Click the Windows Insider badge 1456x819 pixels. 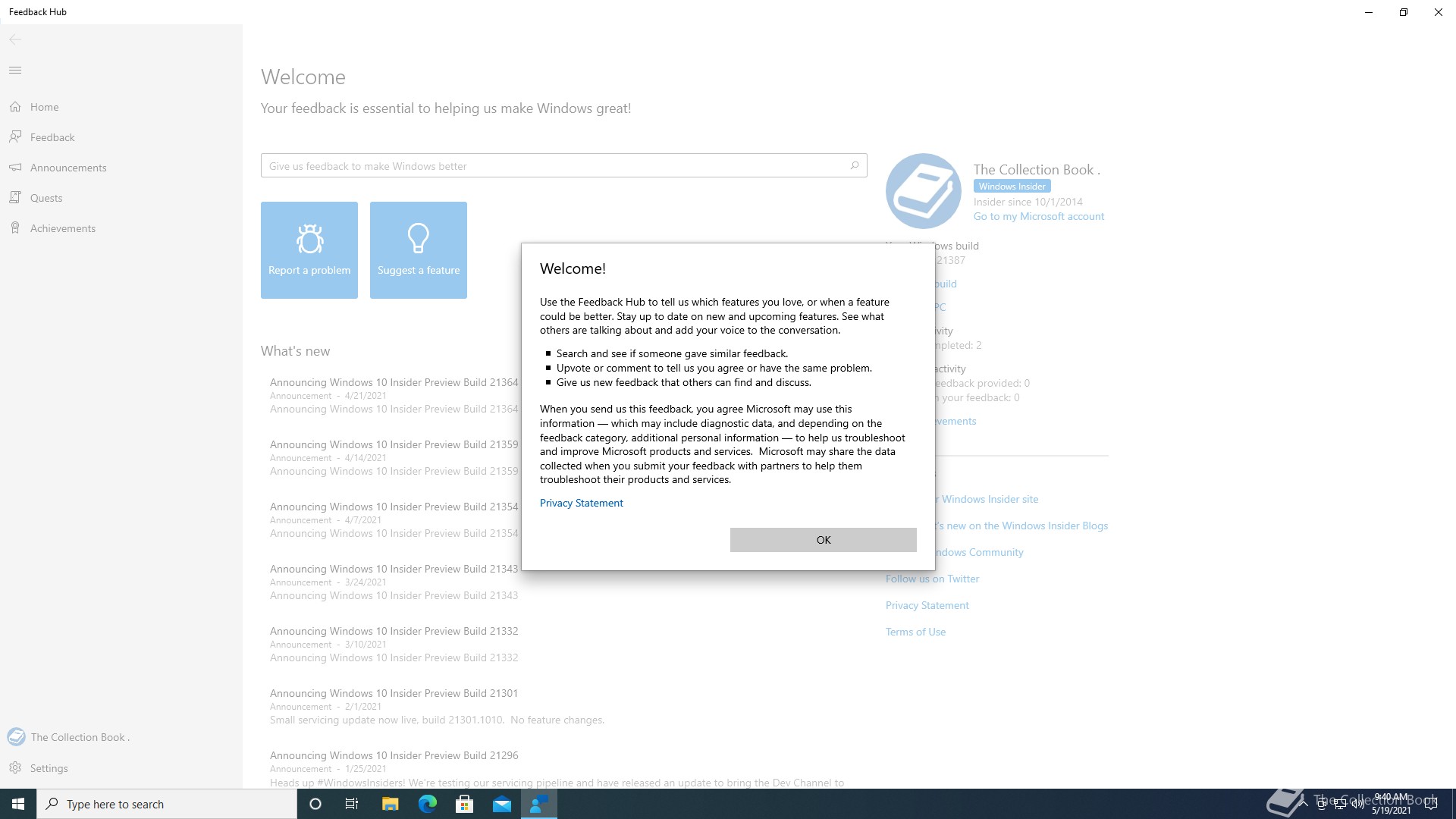tap(1012, 187)
